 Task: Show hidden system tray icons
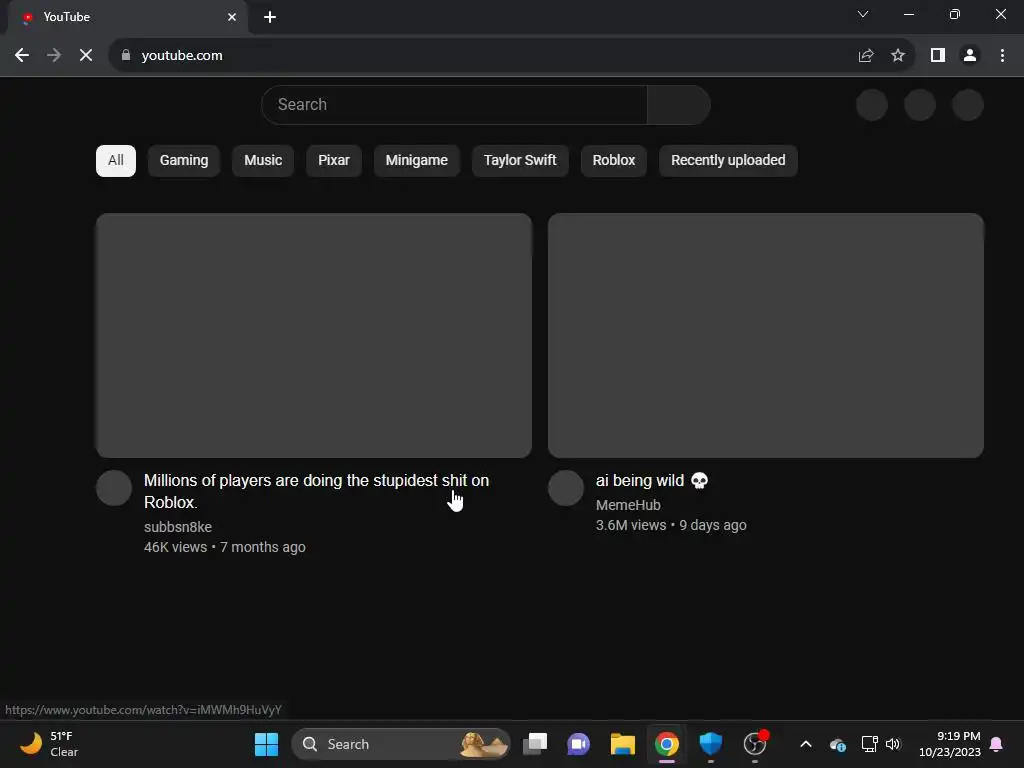pyautogui.click(x=806, y=744)
